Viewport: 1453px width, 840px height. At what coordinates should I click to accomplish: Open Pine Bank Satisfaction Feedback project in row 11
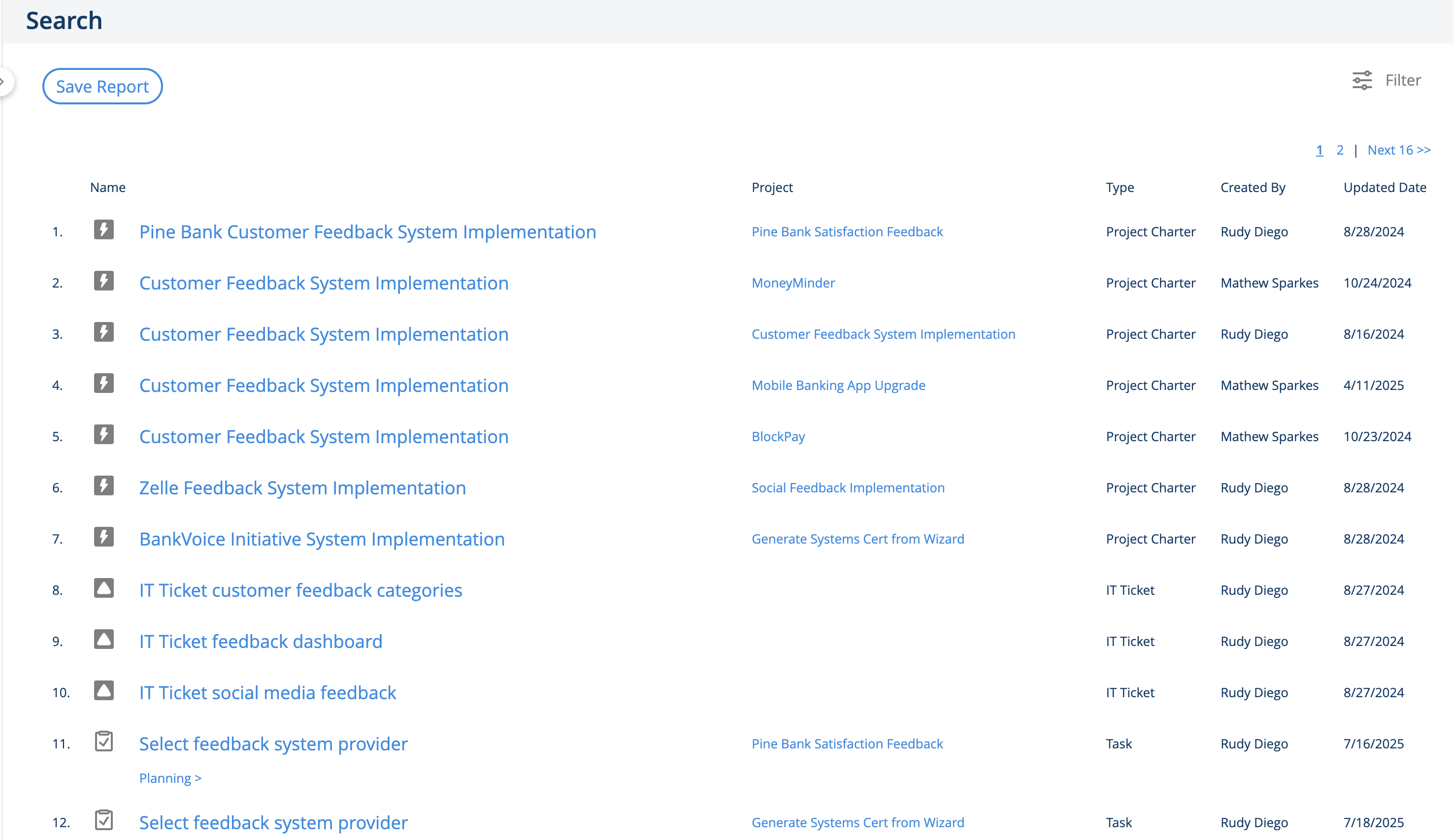[x=847, y=744]
